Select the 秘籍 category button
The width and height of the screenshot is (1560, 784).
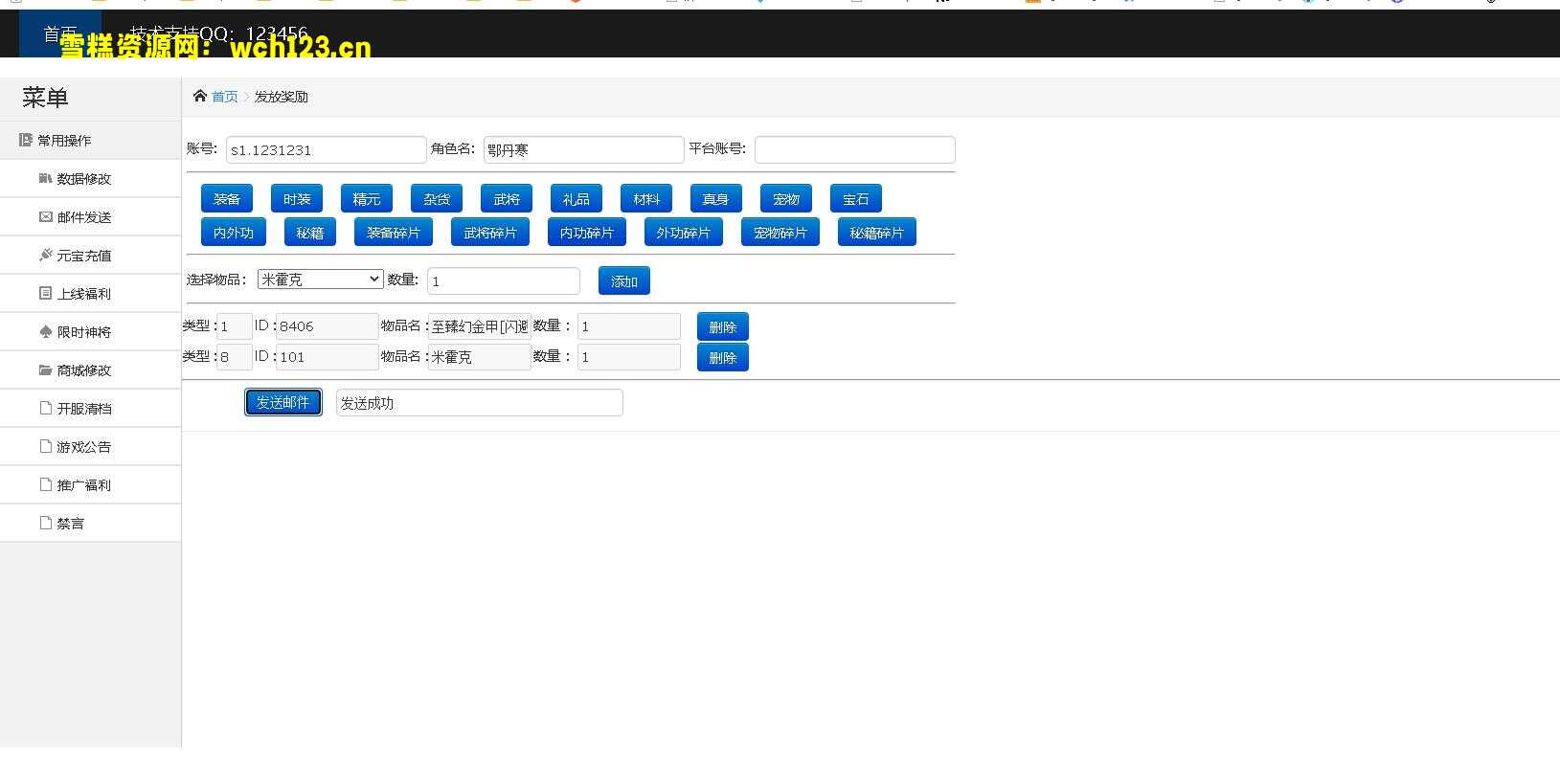(x=310, y=233)
